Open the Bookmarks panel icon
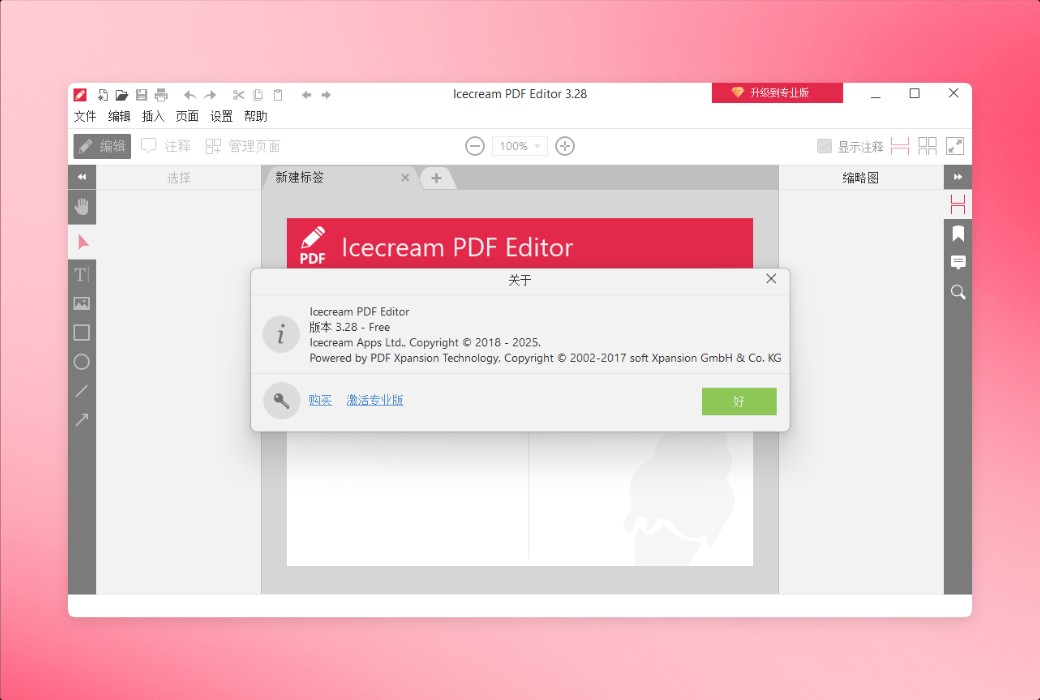The height and width of the screenshot is (700, 1040). tap(957, 233)
